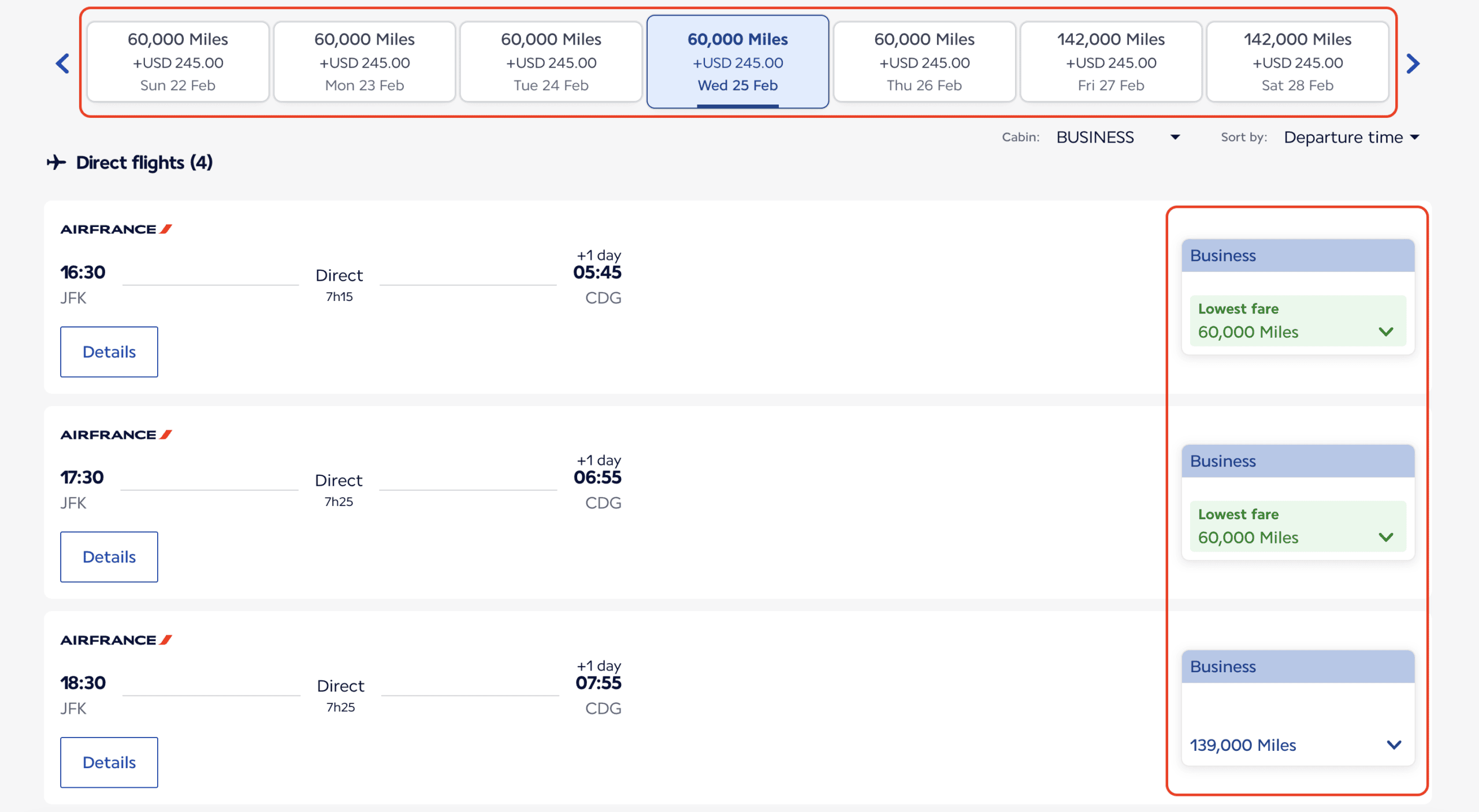The width and height of the screenshot is (1479, 812).
Task: Open the Cabin selection dropdown
Action: click(x=1176, y=137)
